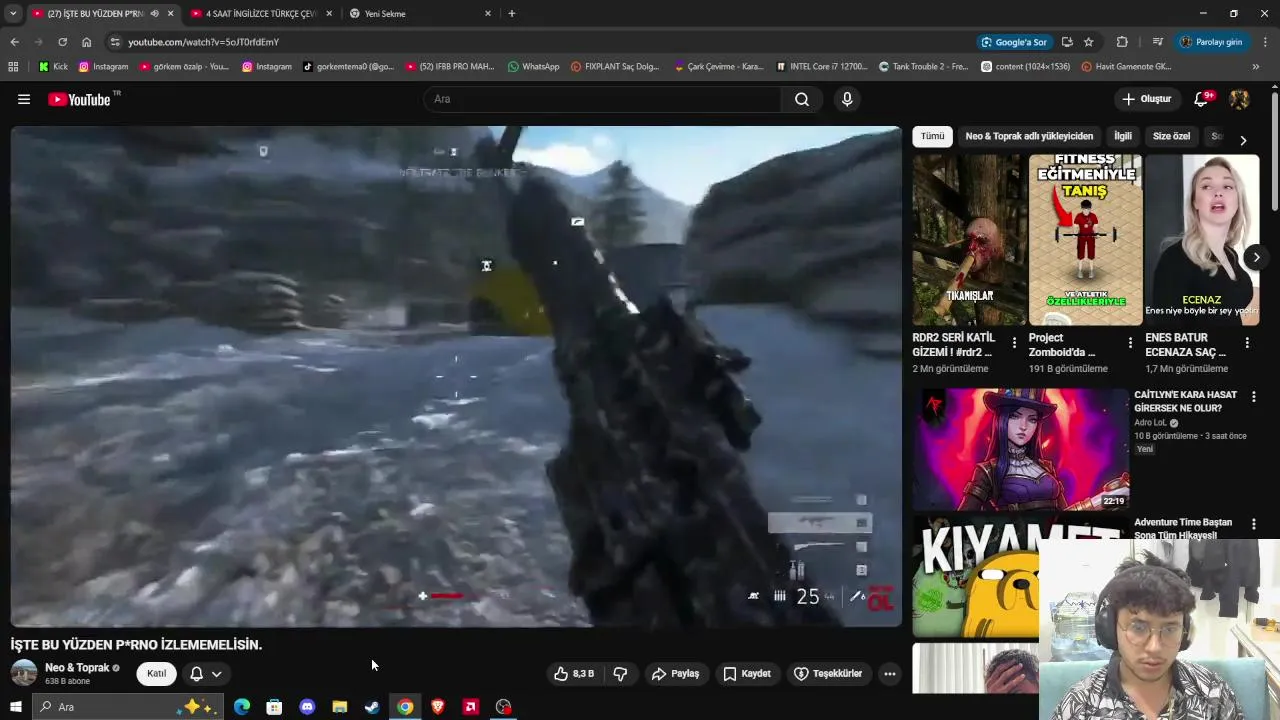The image size is (1280, 720).
Task: Open Teşekkürler super thanks button
Action: point(828,674)
